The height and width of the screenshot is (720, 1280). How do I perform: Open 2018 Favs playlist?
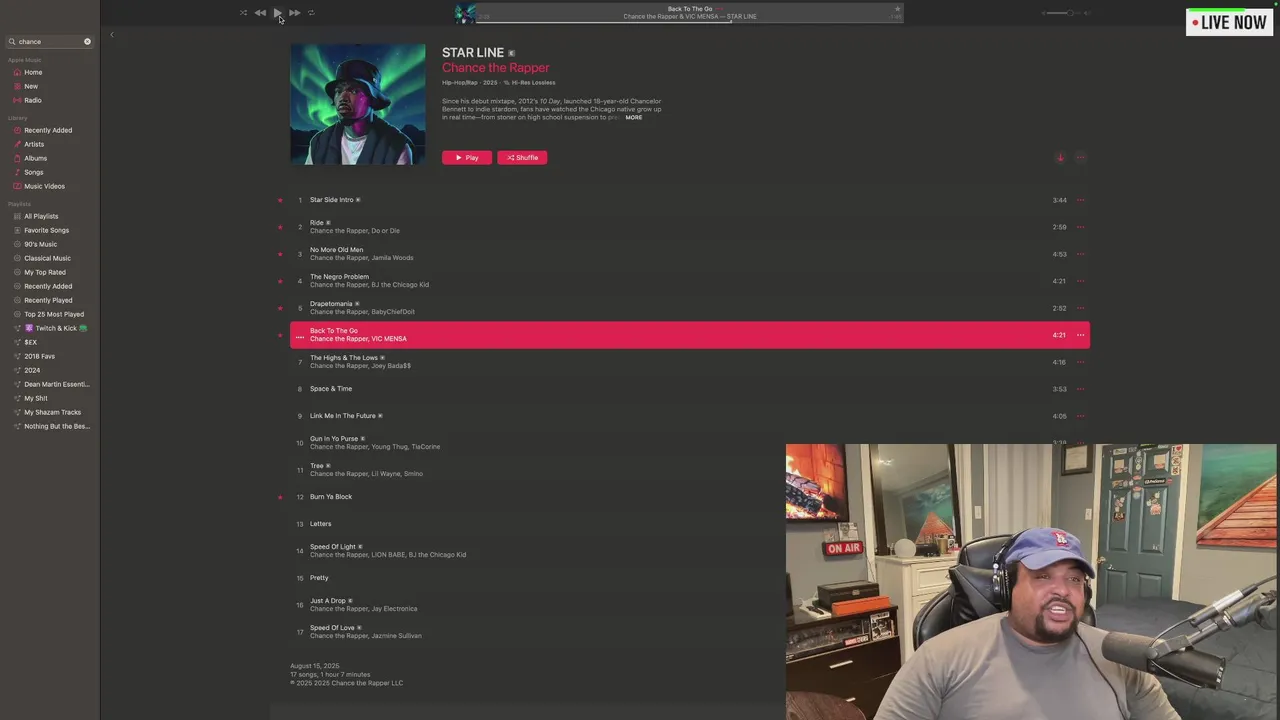point(39,356)
